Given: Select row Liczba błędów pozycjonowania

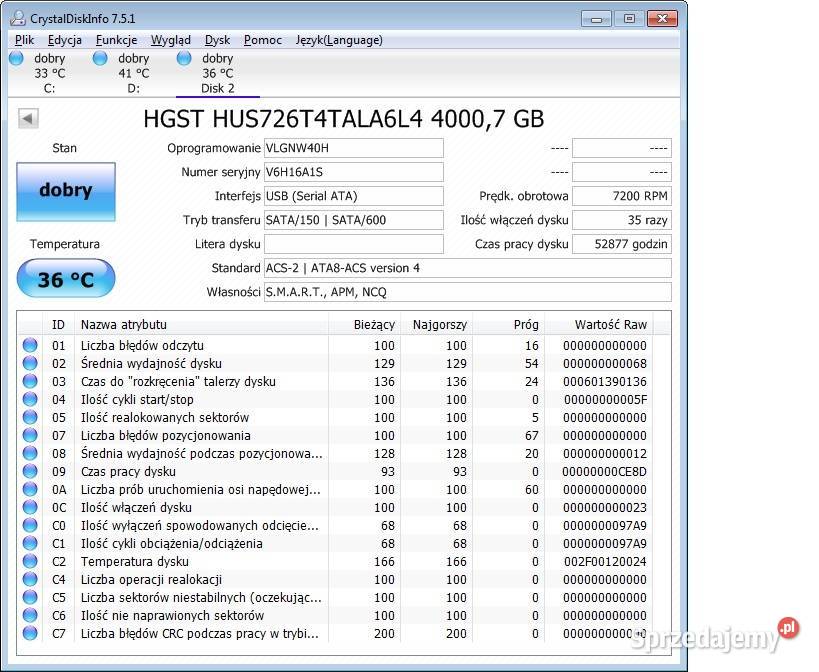Looking at the screenshot, I should pos(336,435).
